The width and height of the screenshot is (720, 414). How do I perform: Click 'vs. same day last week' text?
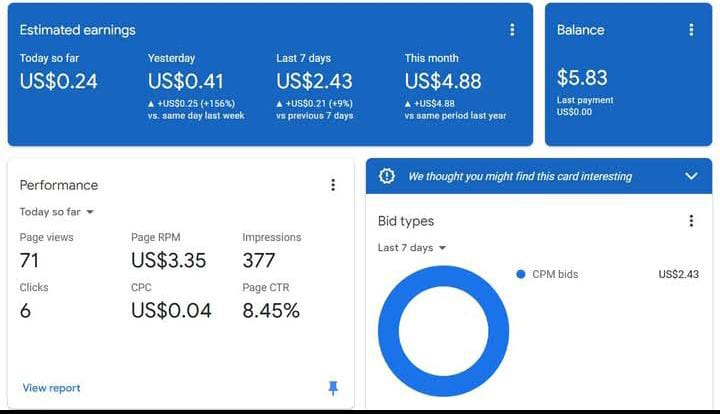click(196, 116)
